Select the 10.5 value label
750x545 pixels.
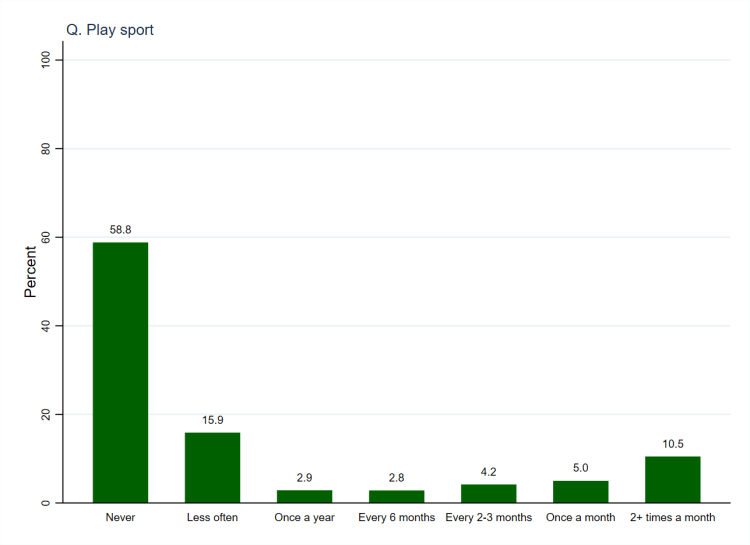coord(673,444)
